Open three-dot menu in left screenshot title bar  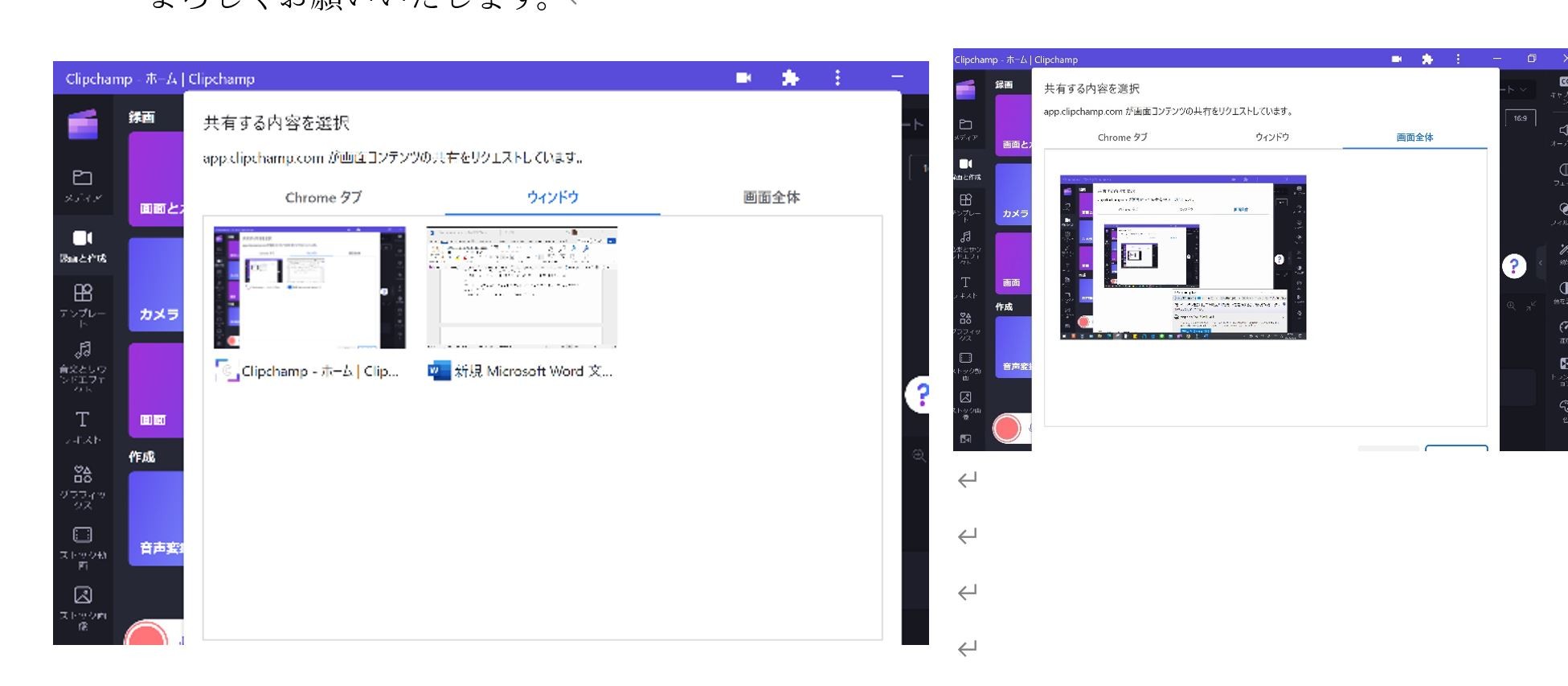click(837, 77)
